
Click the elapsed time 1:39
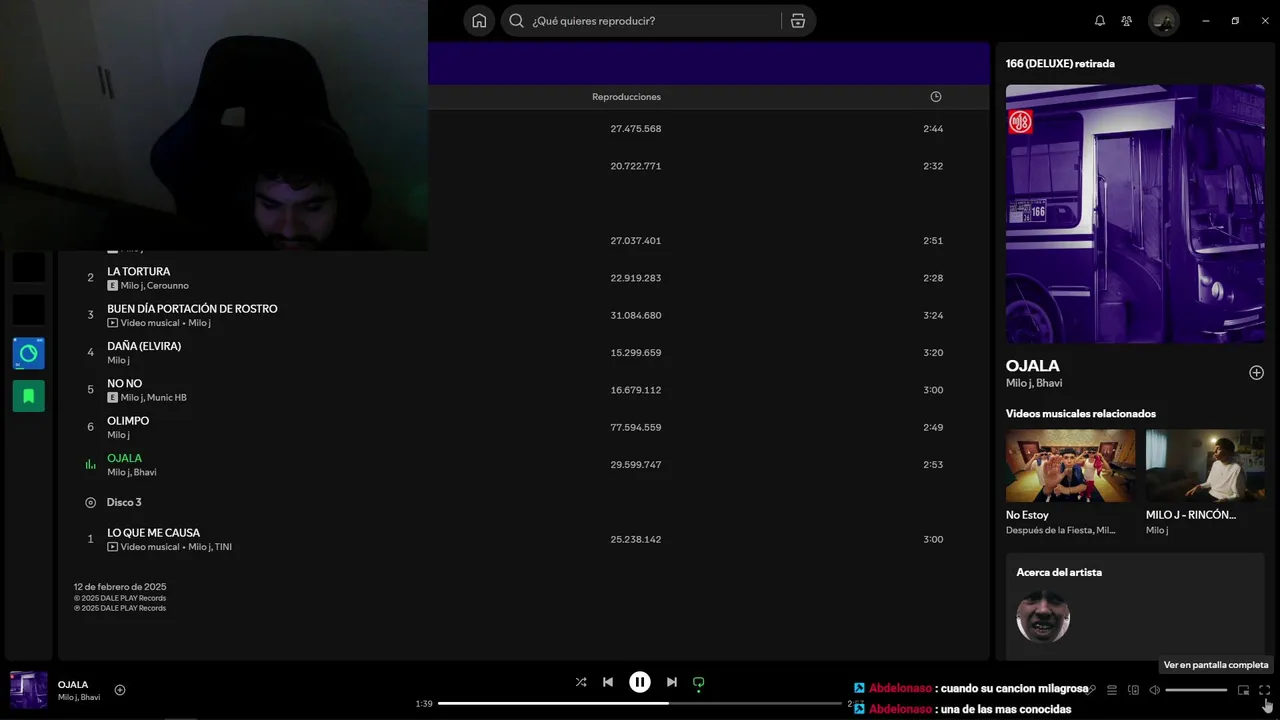click(x=424, y=704)
